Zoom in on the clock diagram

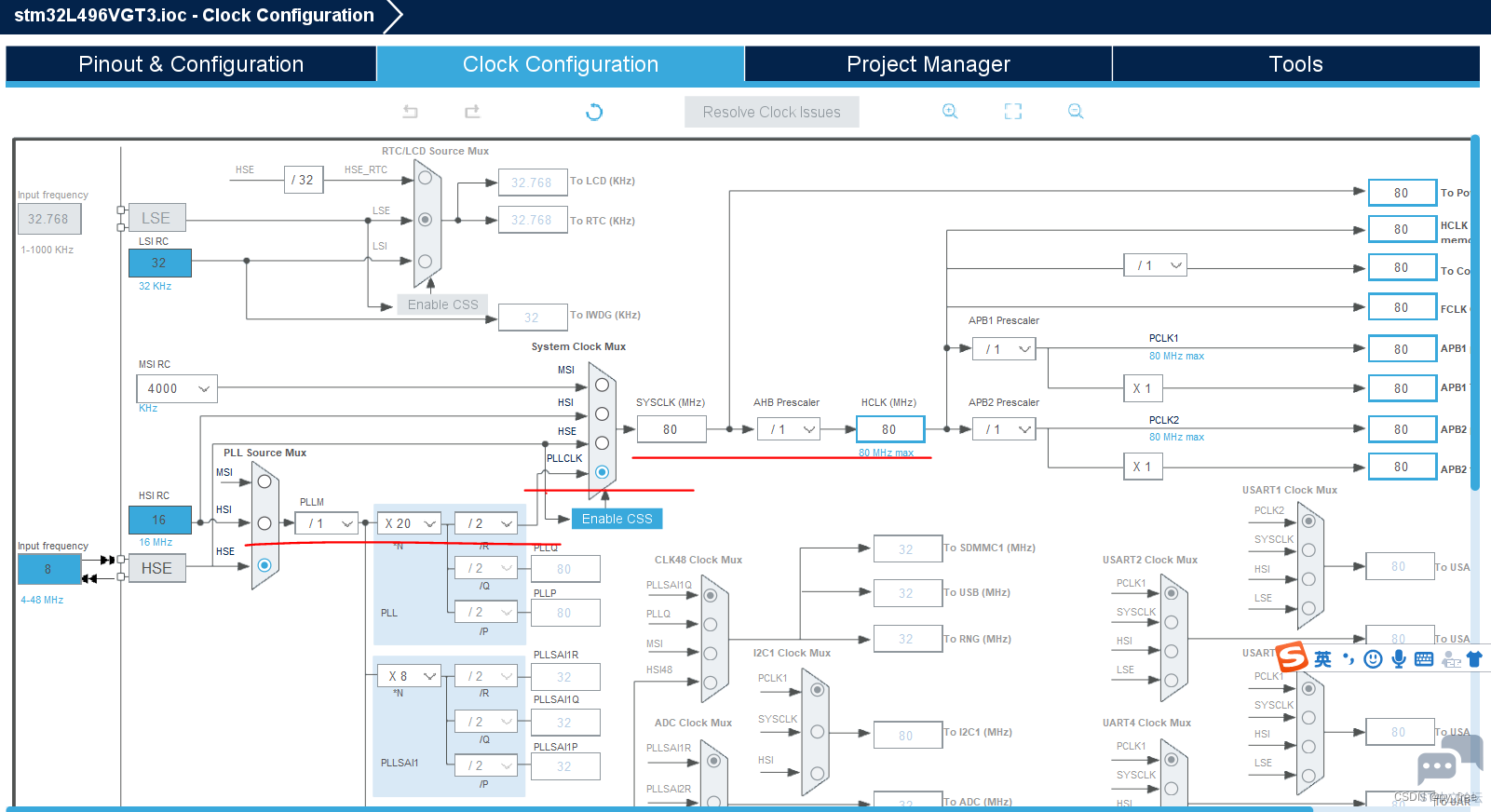coord(950,112)
